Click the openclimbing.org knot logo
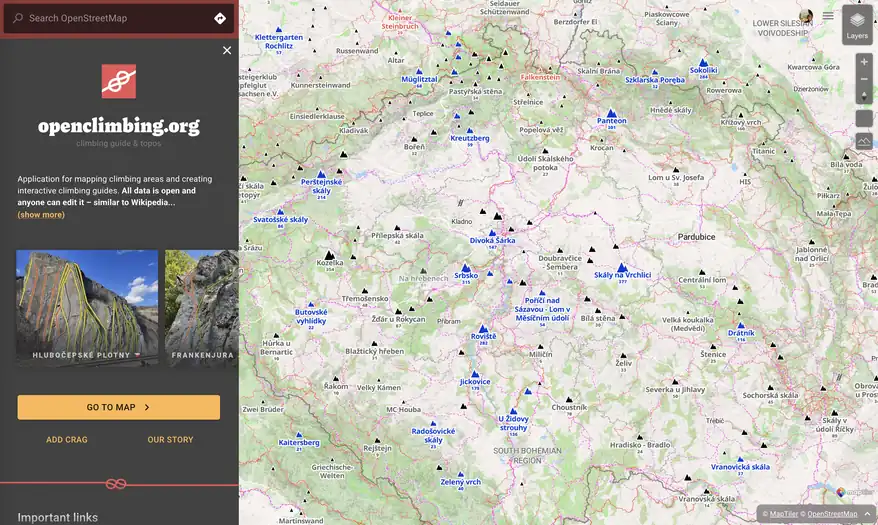 coord(119,81)
